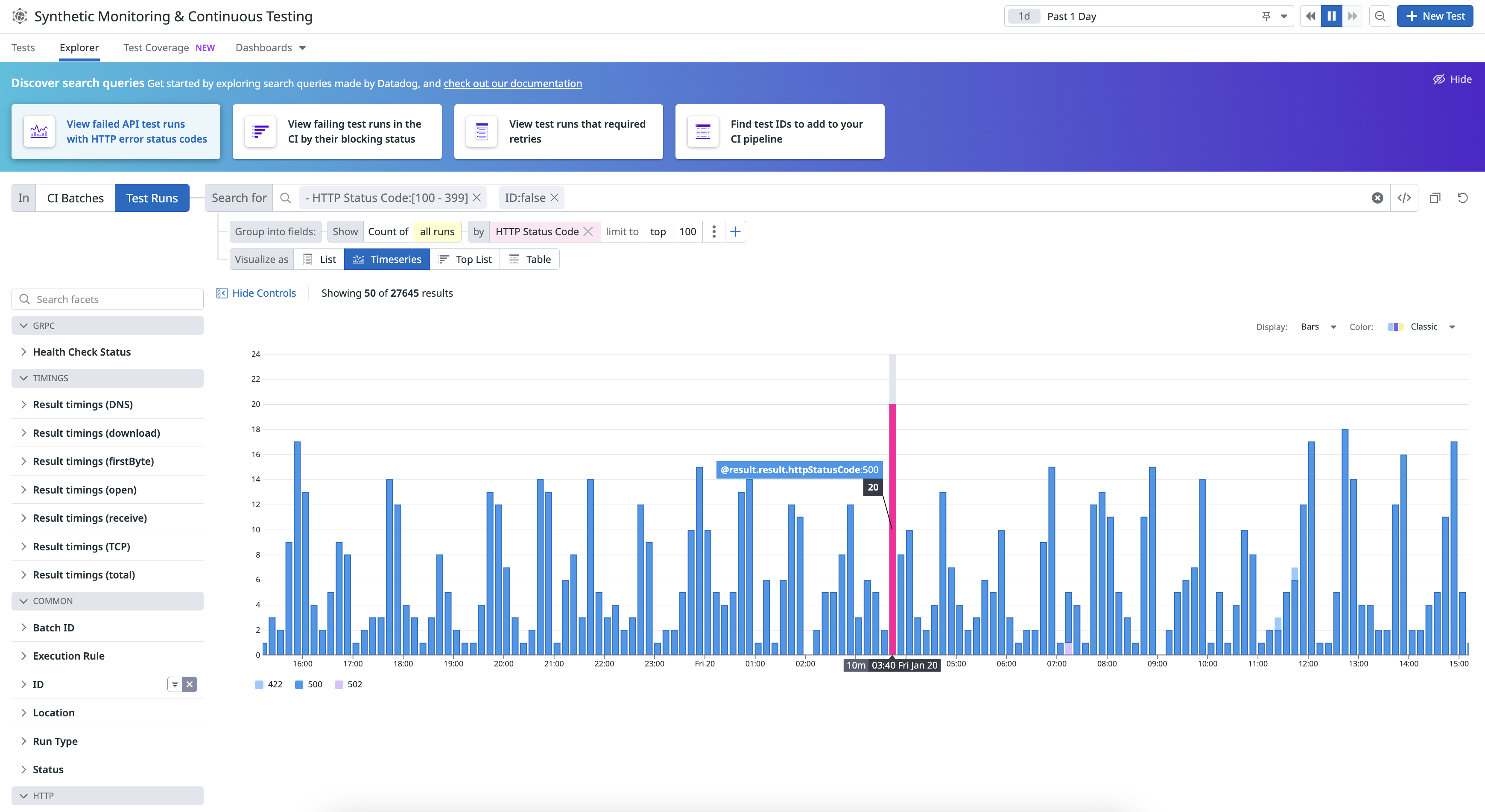Open the Tests tab
The width and height of the screenshot is (1485, 812).
click(23, 48)
